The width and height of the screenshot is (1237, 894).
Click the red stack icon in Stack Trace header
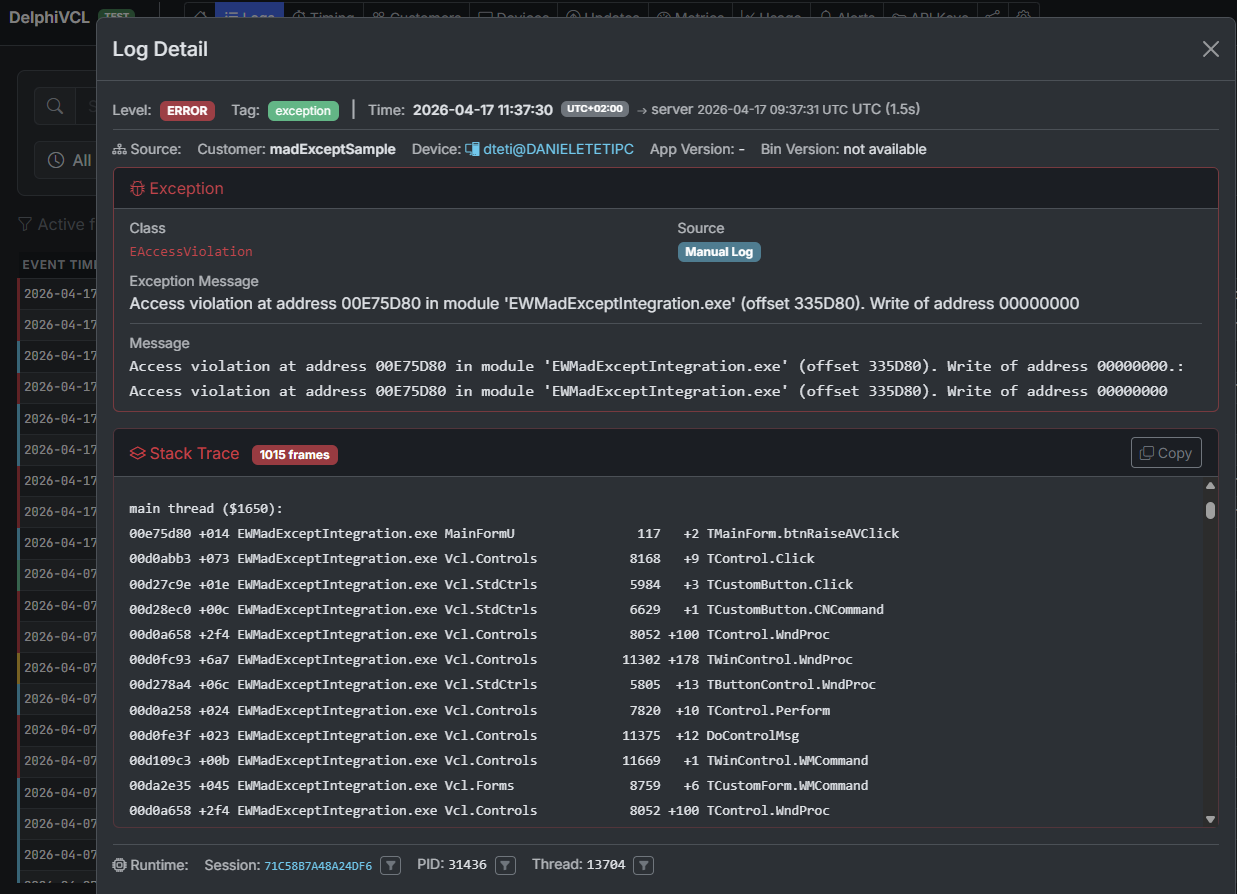[136, 453]
